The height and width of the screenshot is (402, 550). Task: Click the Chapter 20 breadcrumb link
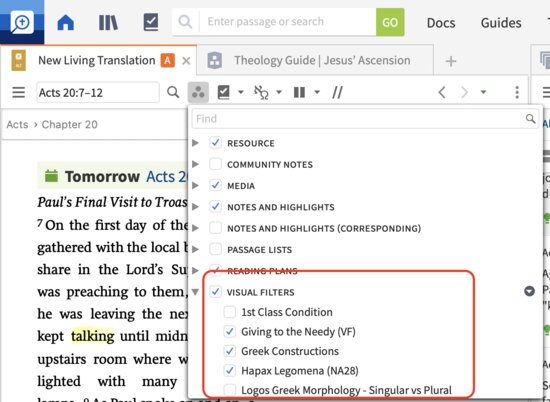tap(69, 125)
